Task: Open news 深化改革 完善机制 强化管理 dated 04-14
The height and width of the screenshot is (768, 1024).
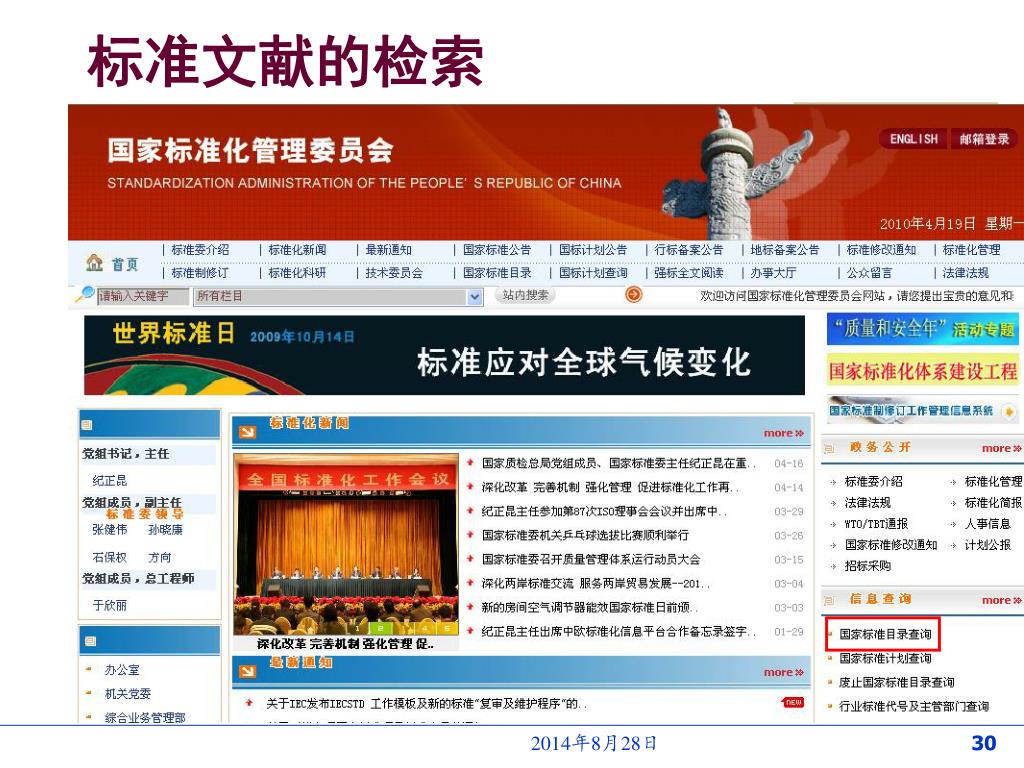Action: click(x=611, y=487)
